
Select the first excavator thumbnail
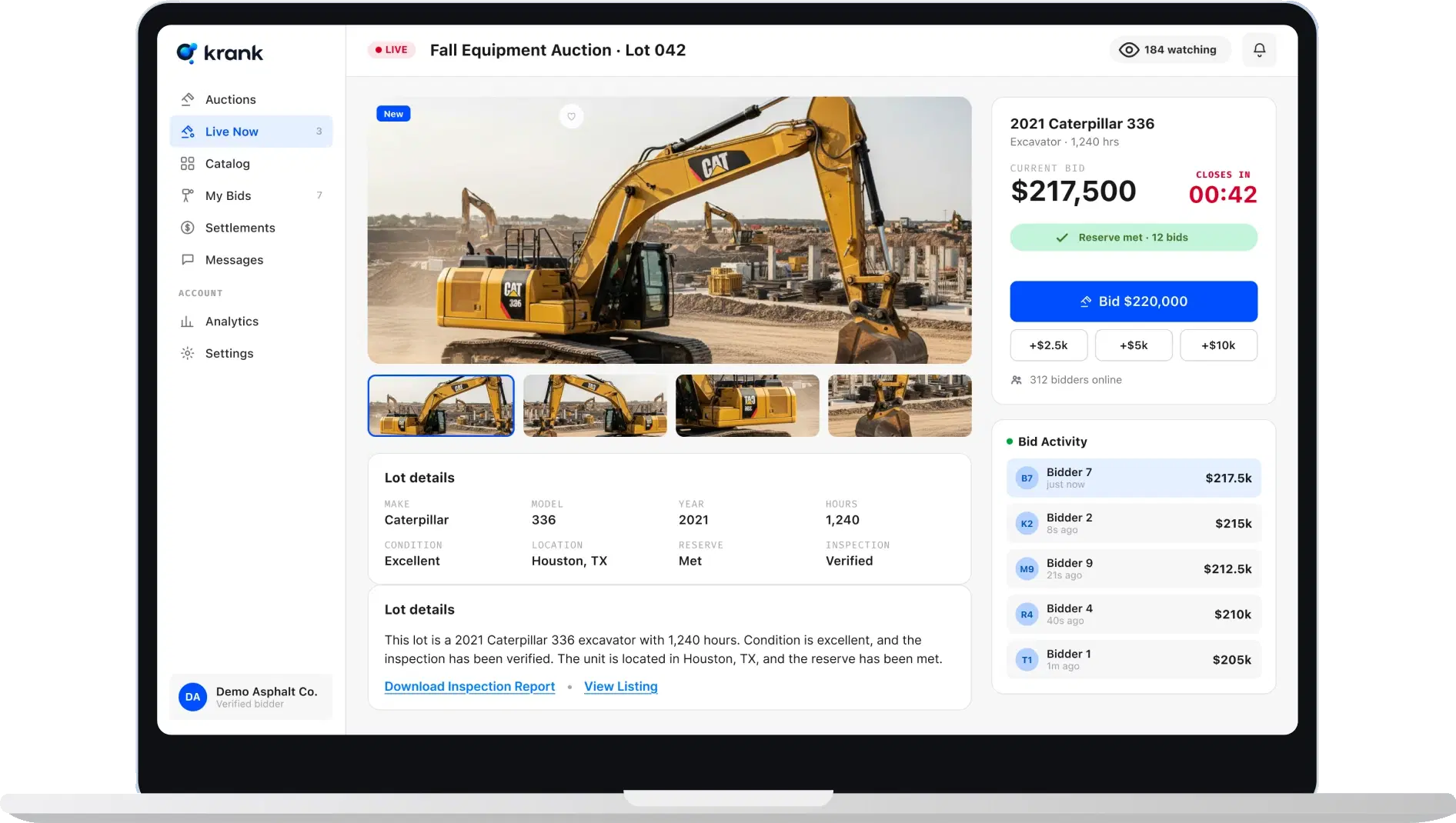441,406
